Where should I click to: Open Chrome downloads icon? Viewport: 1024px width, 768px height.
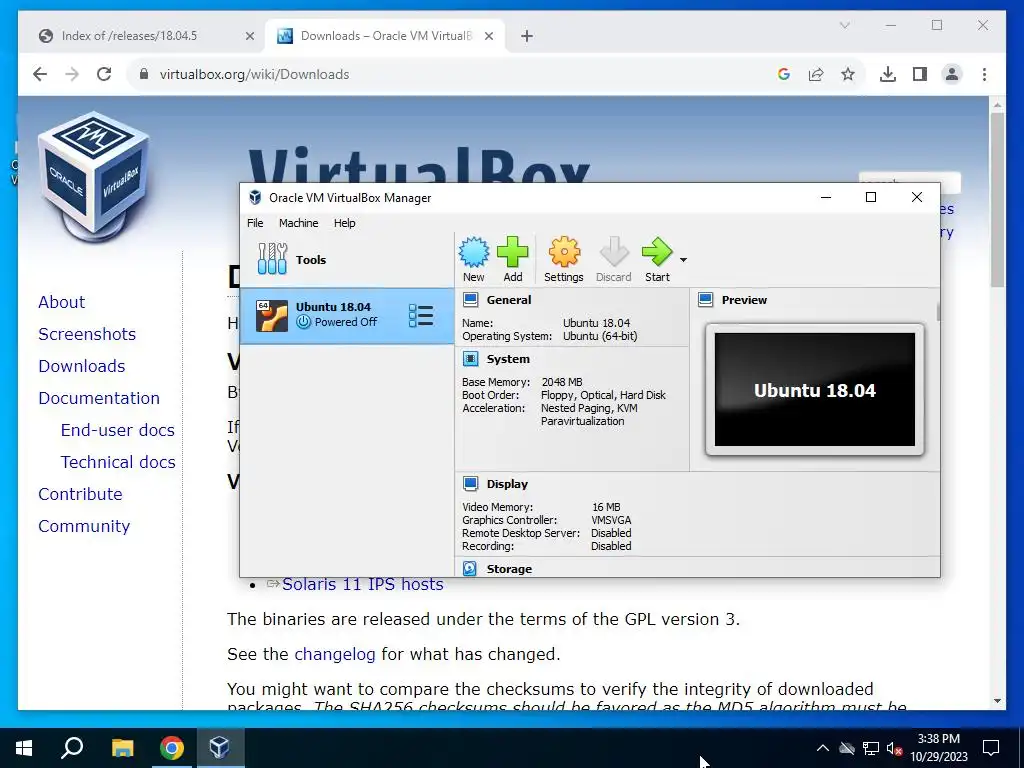888,74
